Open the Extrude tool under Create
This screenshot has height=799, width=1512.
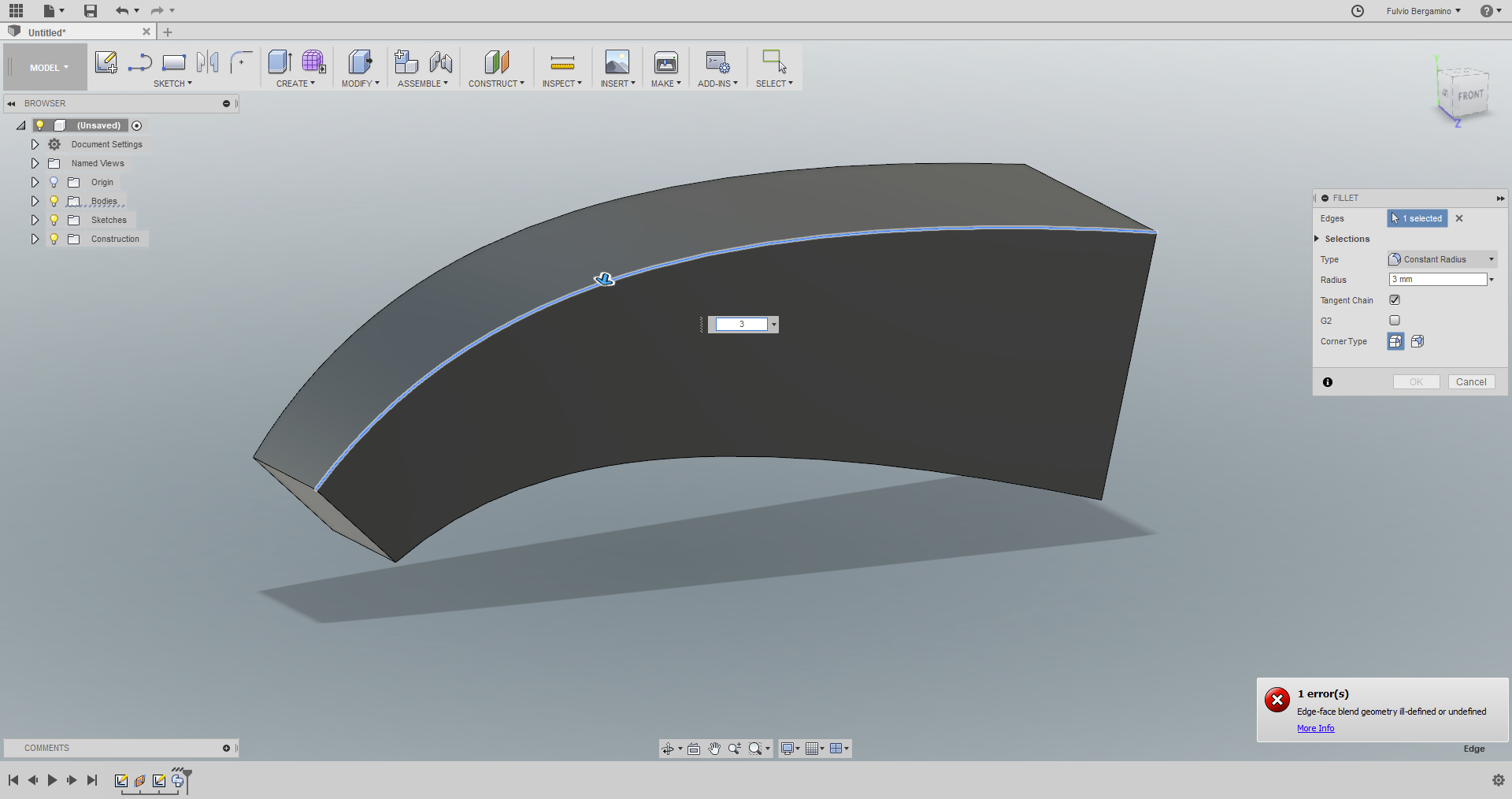tap(280, 63)
